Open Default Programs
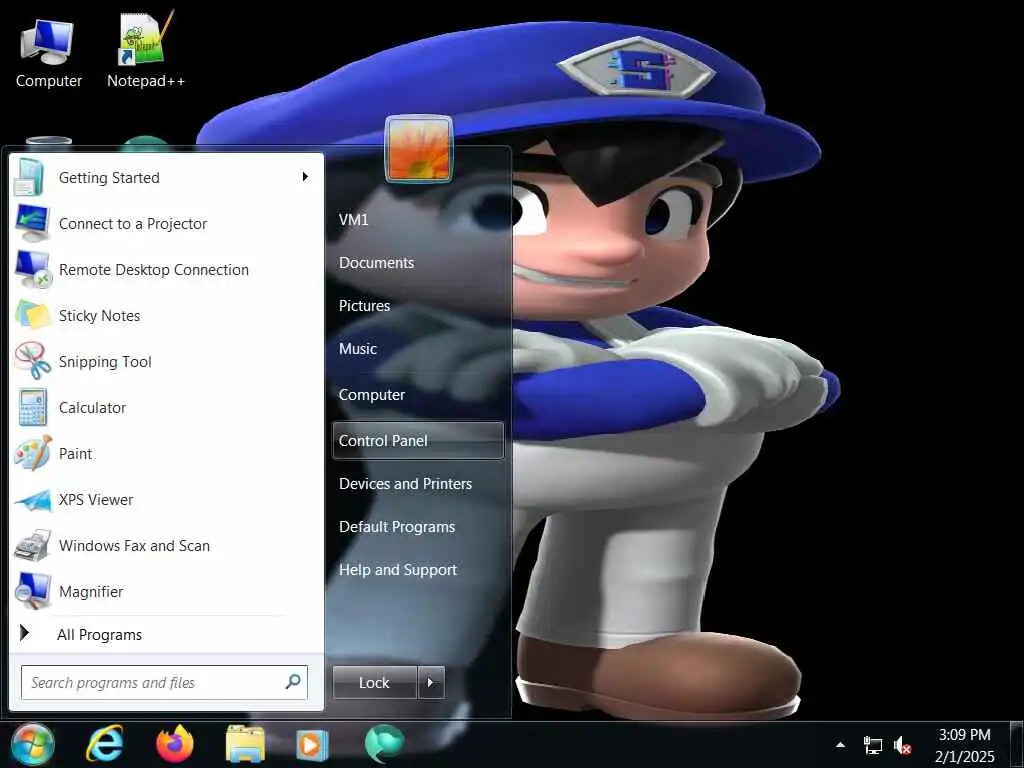 pyautogui.click(x=396, y=527)
